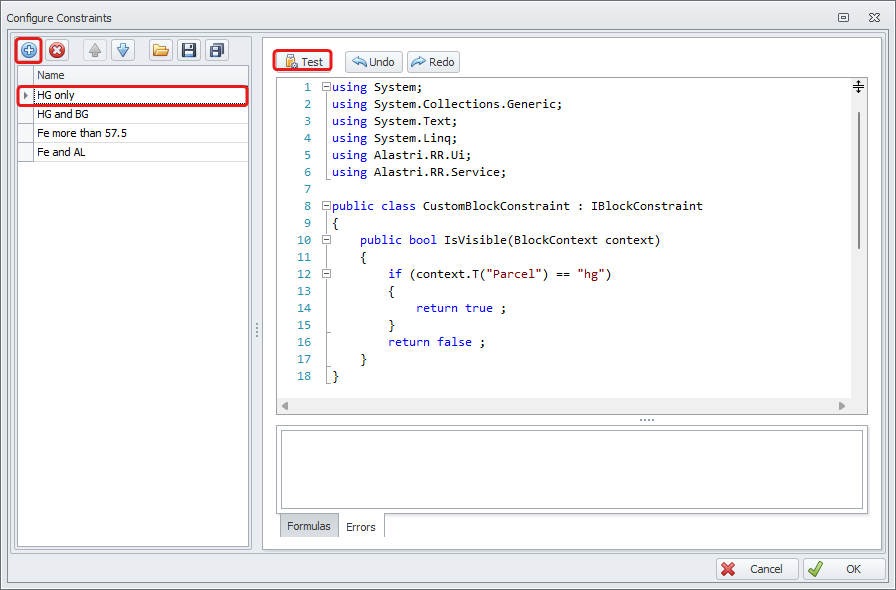The image size is (896, 590).
Task: Collapse the CustomBlockConstraint class at line 8
Action: coord(326,206)
